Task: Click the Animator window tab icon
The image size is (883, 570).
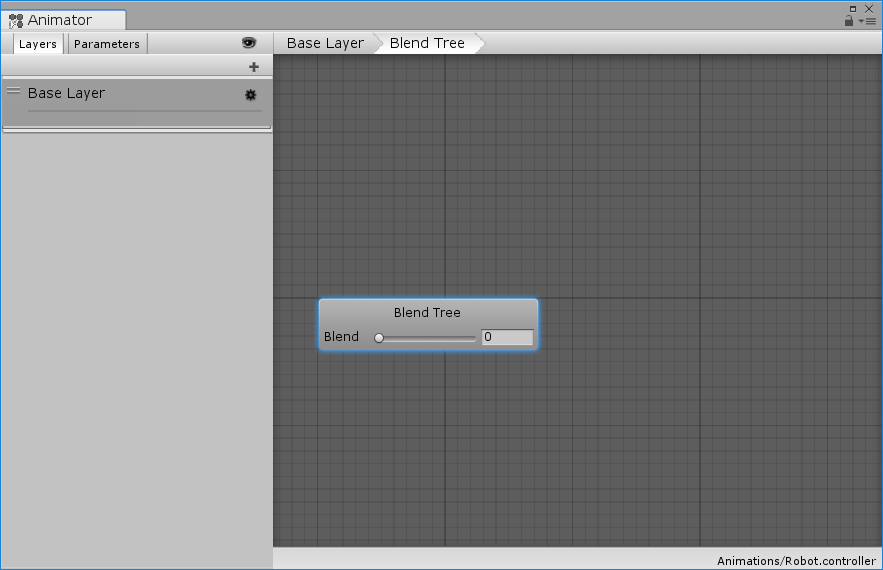Action: click(16, 20)
